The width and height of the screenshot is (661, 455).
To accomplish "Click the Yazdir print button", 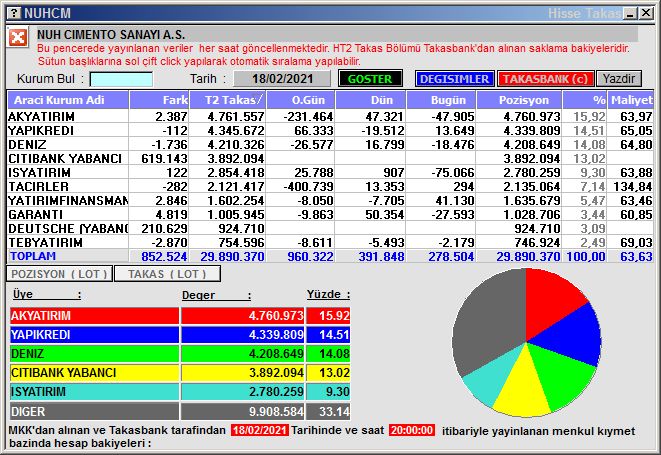I will (x=619, y=79).
